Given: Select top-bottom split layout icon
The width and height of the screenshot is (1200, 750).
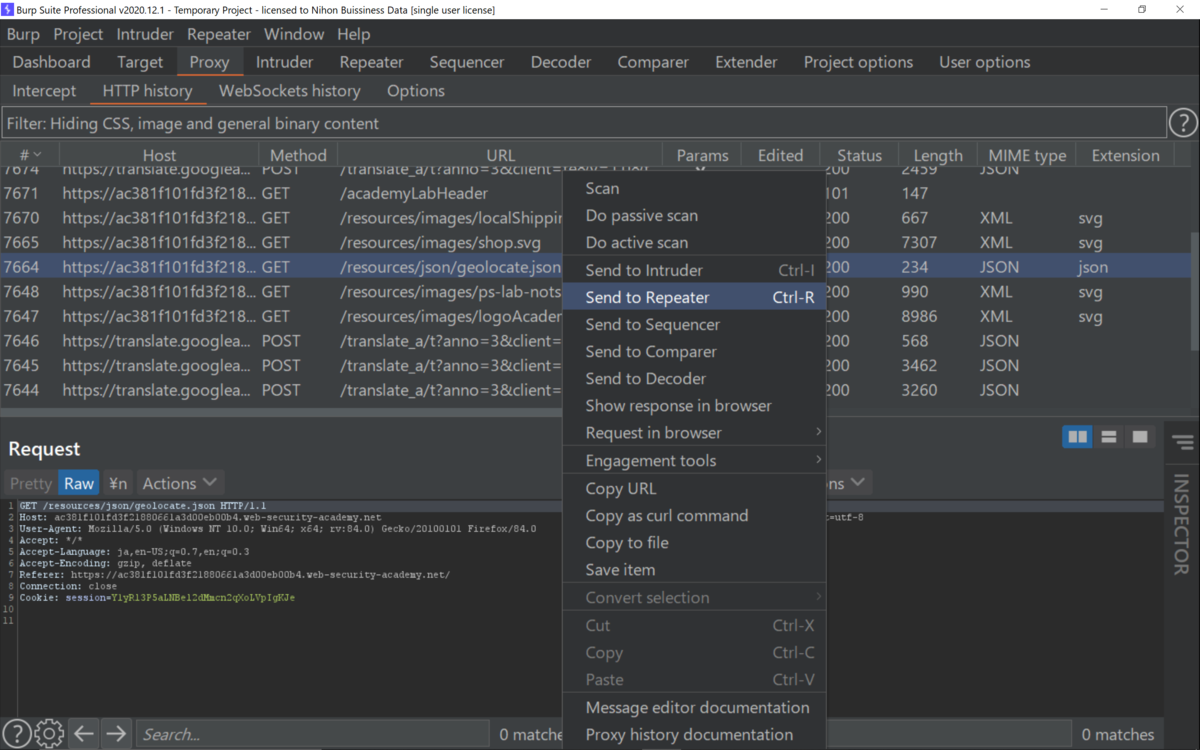Looking at the screenshot, I should click(x=1108, y=437).
